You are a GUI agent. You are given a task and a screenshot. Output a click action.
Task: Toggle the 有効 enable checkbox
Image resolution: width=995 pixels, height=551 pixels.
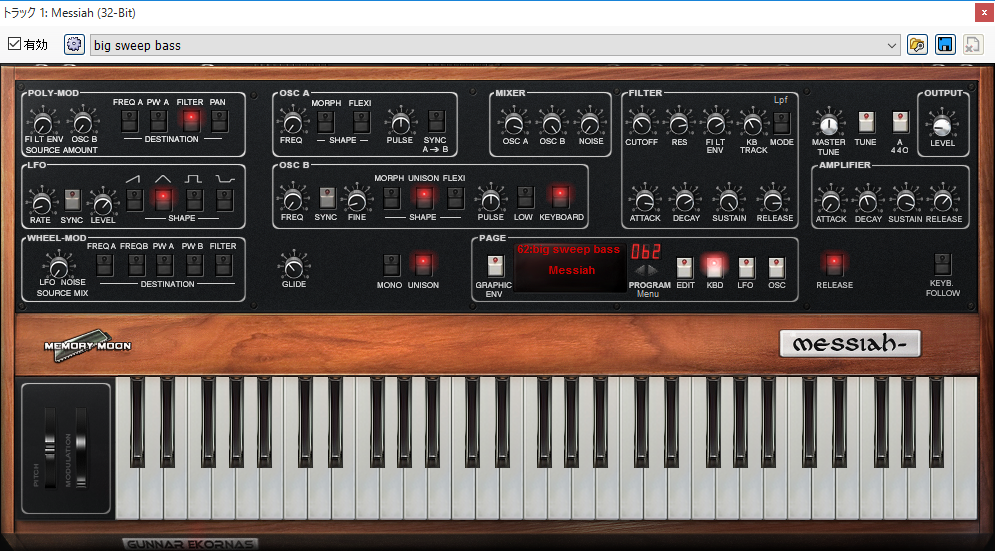[x=14, y=44]
